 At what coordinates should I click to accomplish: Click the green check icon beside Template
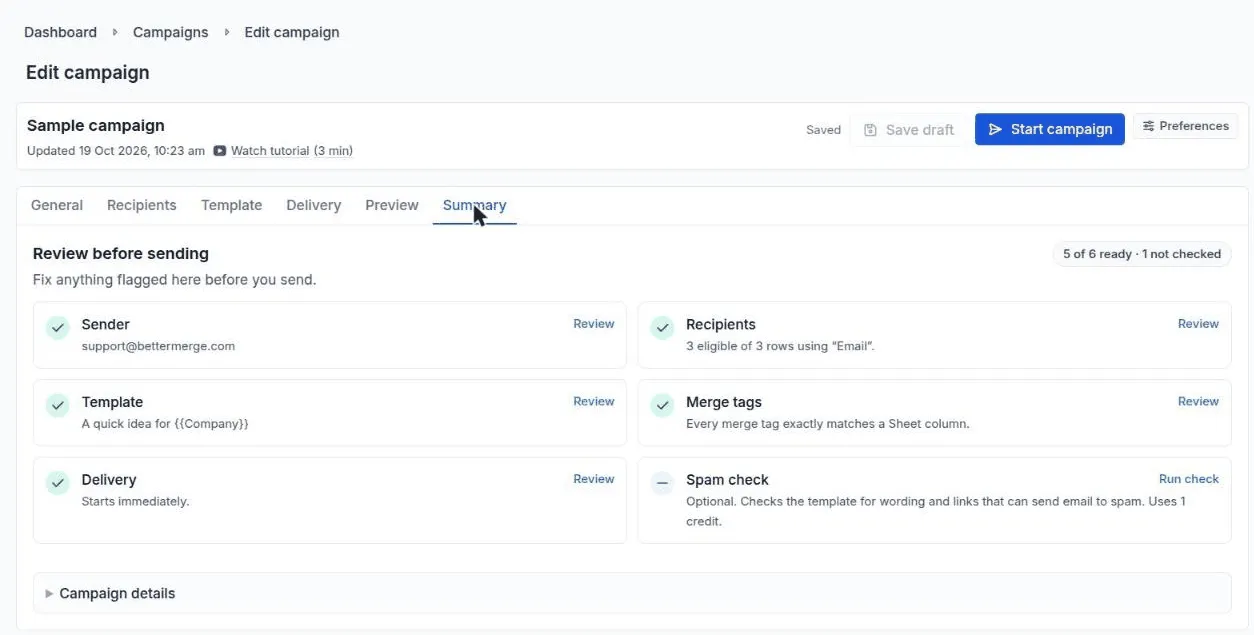click(58, 405)
